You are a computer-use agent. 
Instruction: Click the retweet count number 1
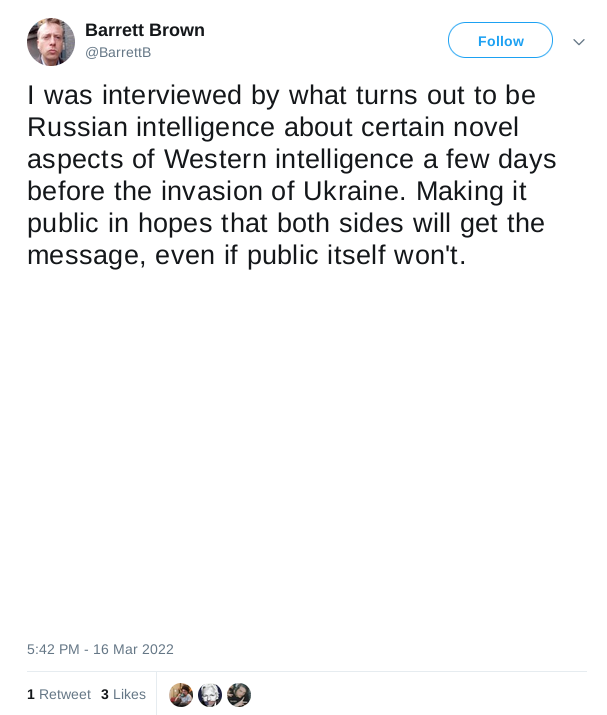pos(31,694)
